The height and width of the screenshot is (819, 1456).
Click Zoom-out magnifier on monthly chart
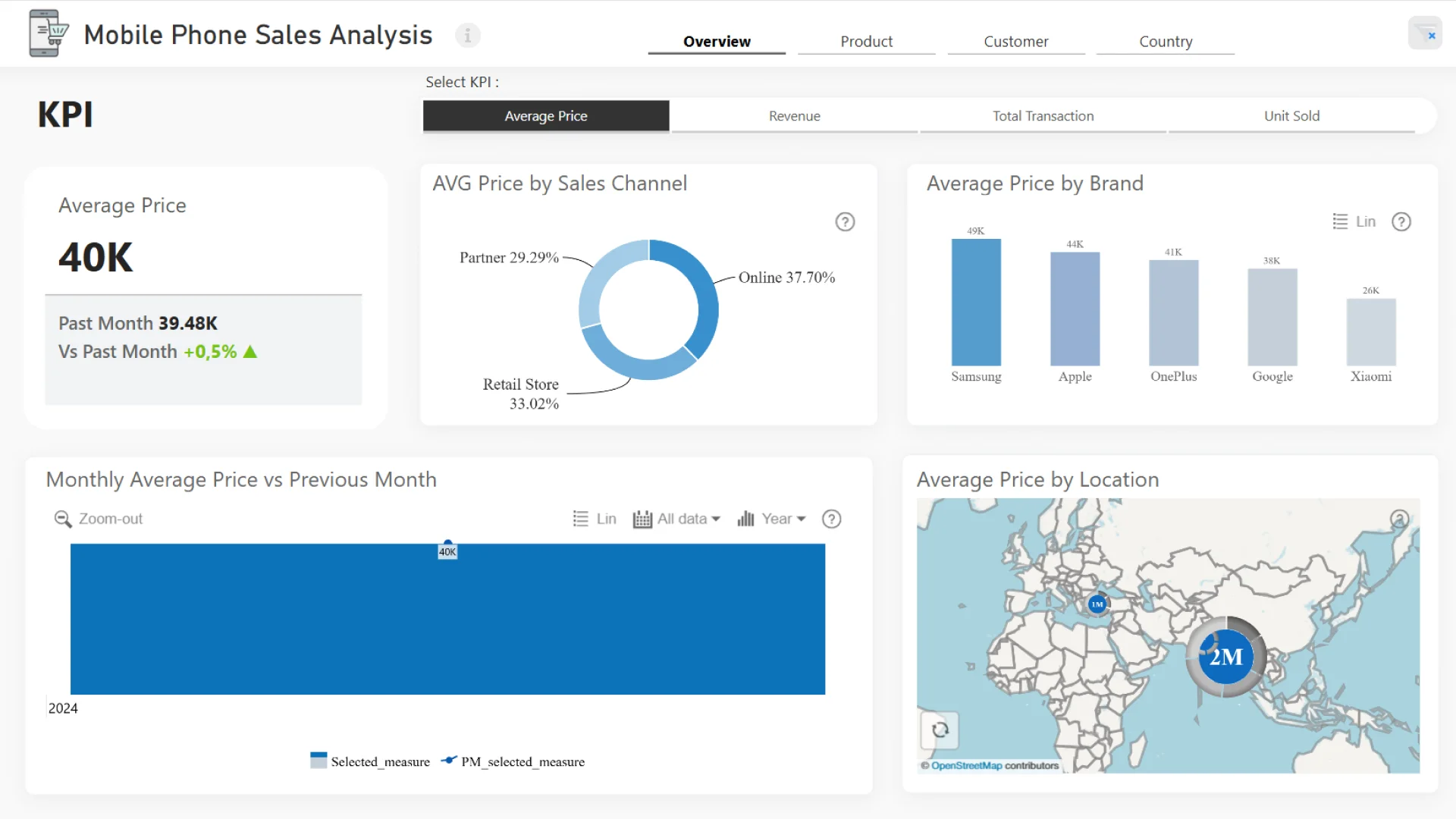tap(63, 519)
